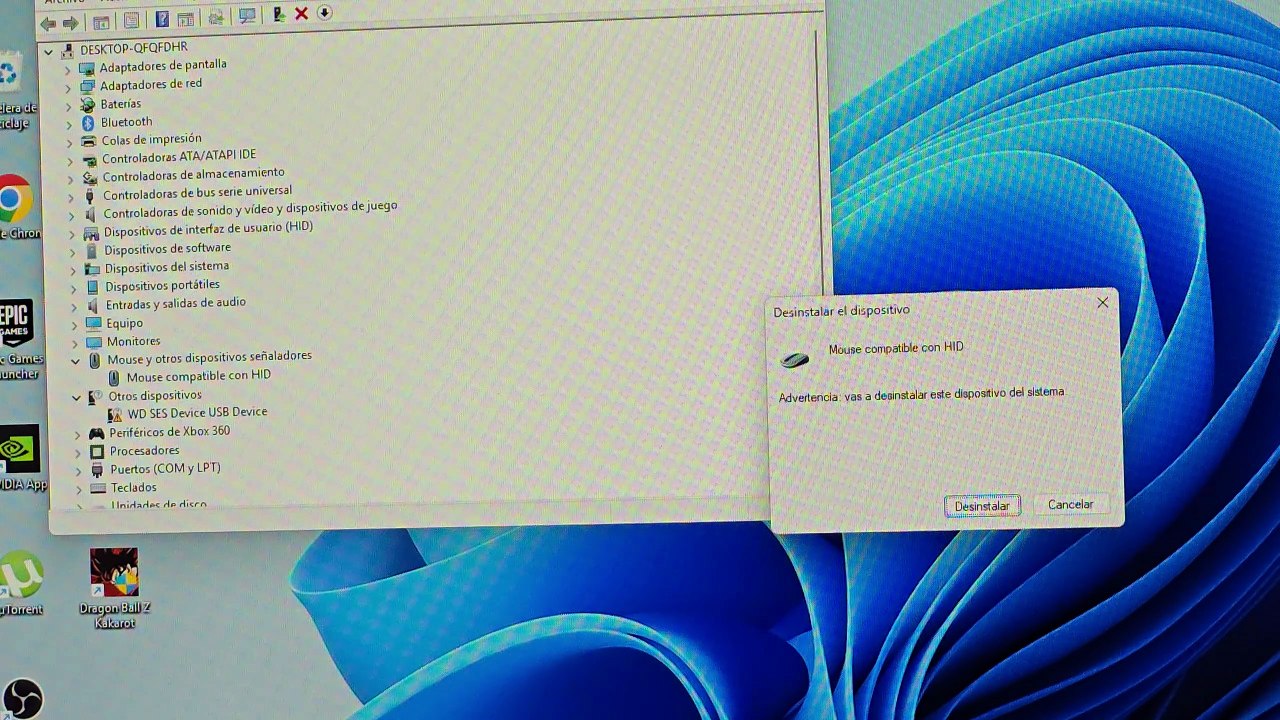The width and height of the screenshot is (1280, 720).
Task: Expand the Controladoras de almacenamiento node
Action: click(70, 179)
